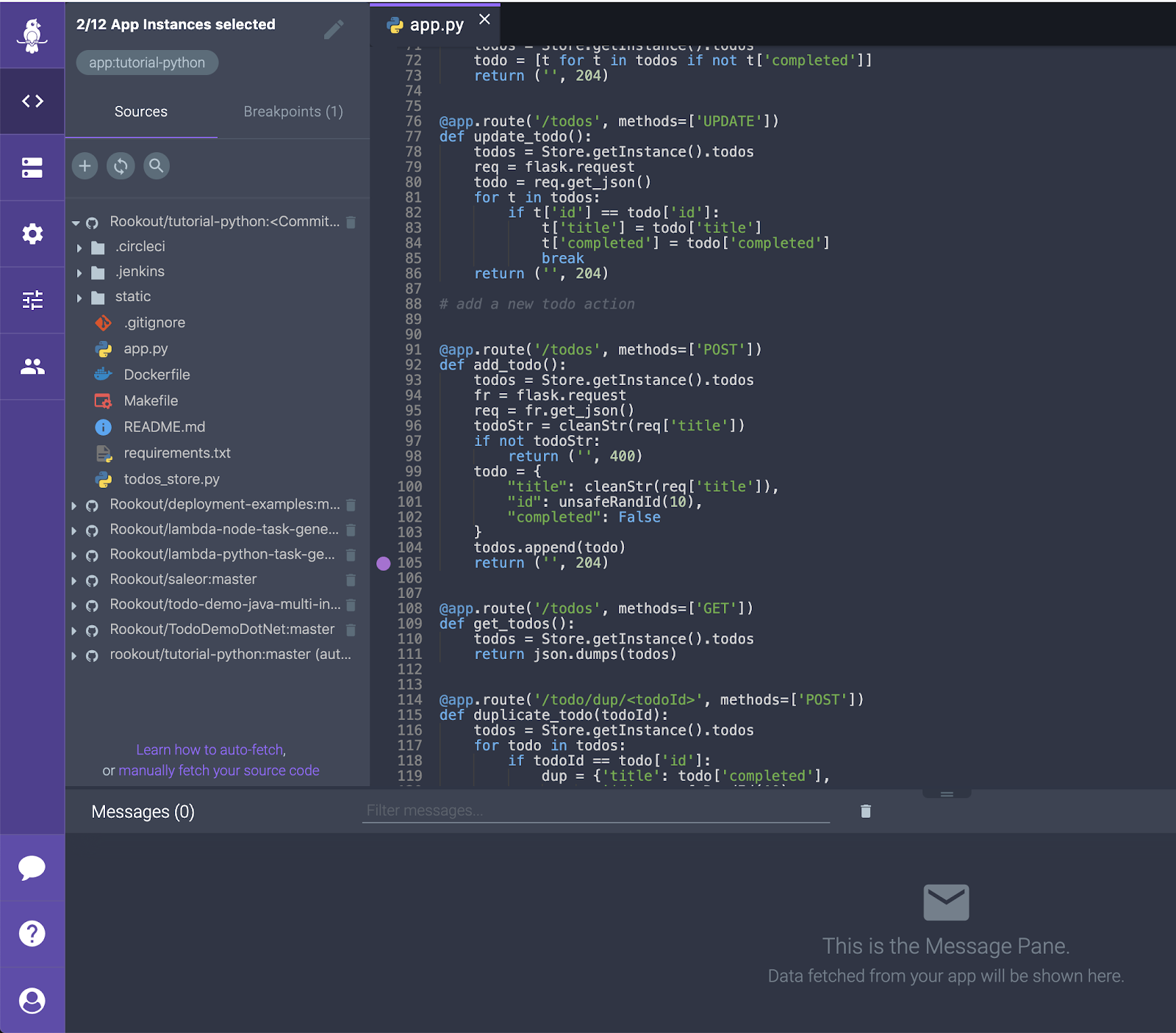Open manually fetch your source code link
The image size is (1176, 1033).
[219, 770]
